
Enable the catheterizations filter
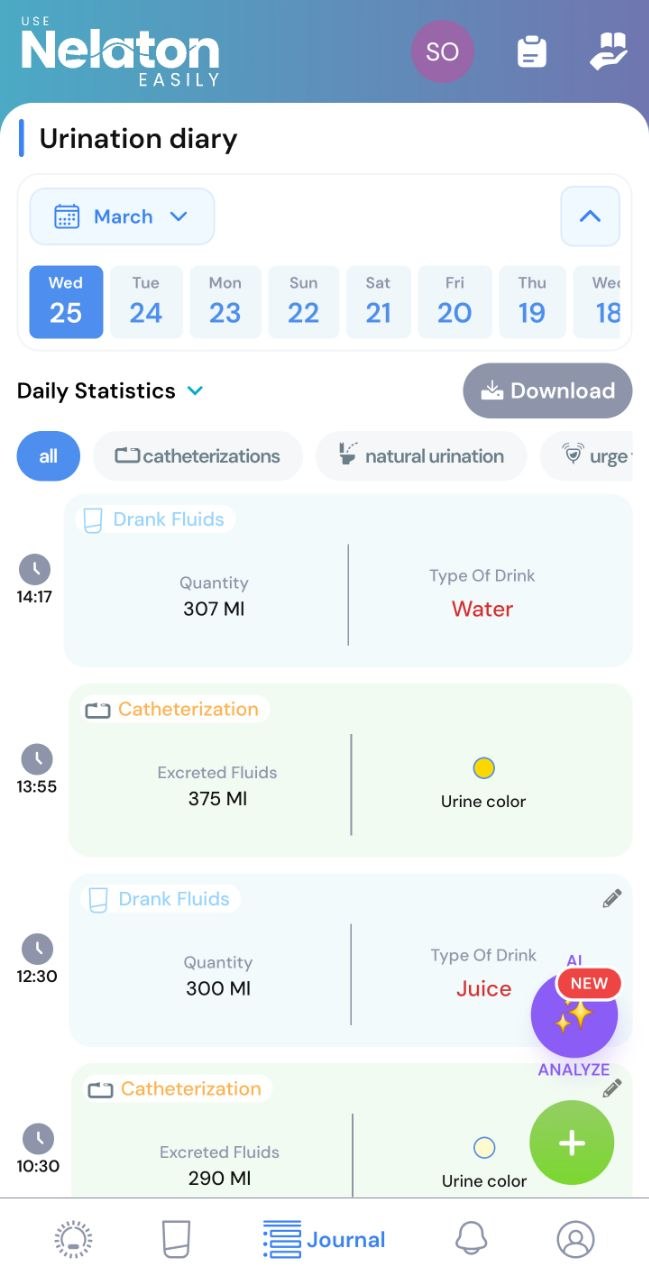click(x=197, y=456)
